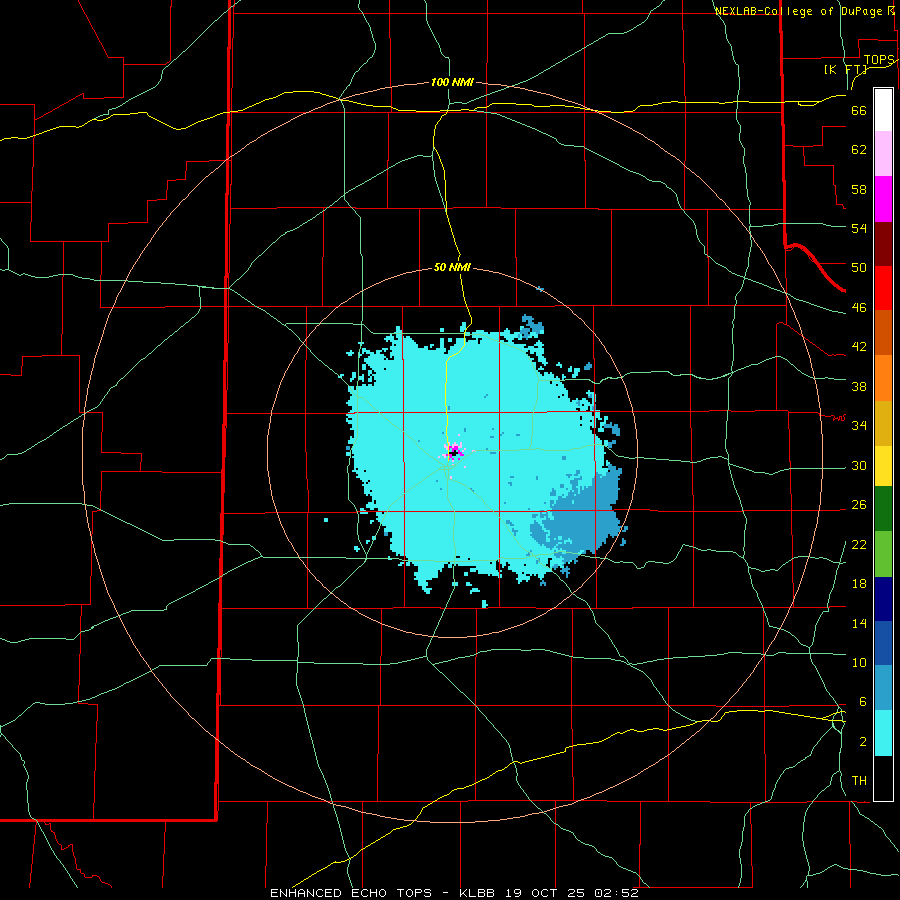The width and height of the screenshot is (900, 900).
Task: Click the '42' legend value
Action: (859, 347)
